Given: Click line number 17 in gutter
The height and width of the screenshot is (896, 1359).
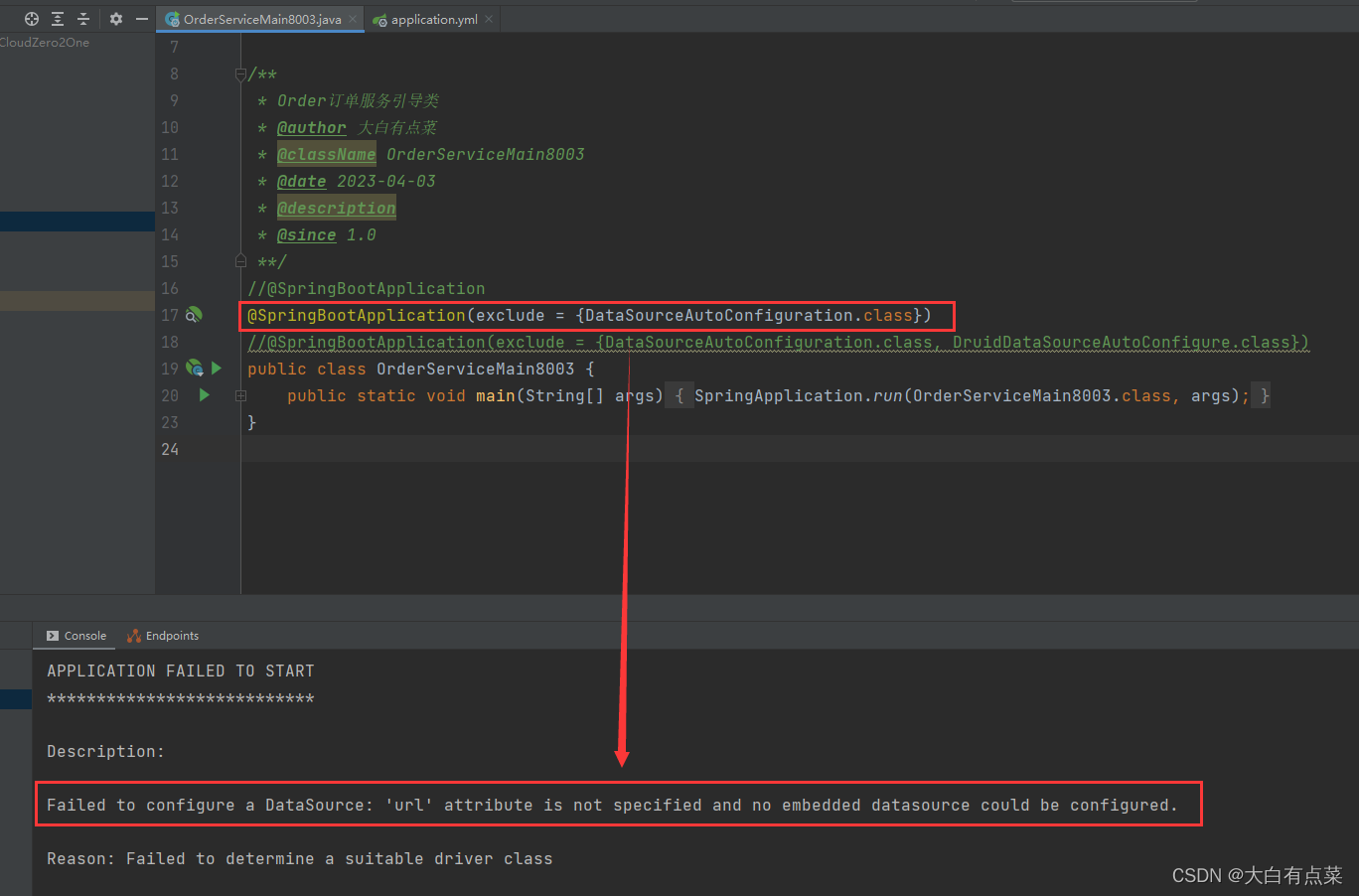Looking at the screenshot, I should (170, 315).
